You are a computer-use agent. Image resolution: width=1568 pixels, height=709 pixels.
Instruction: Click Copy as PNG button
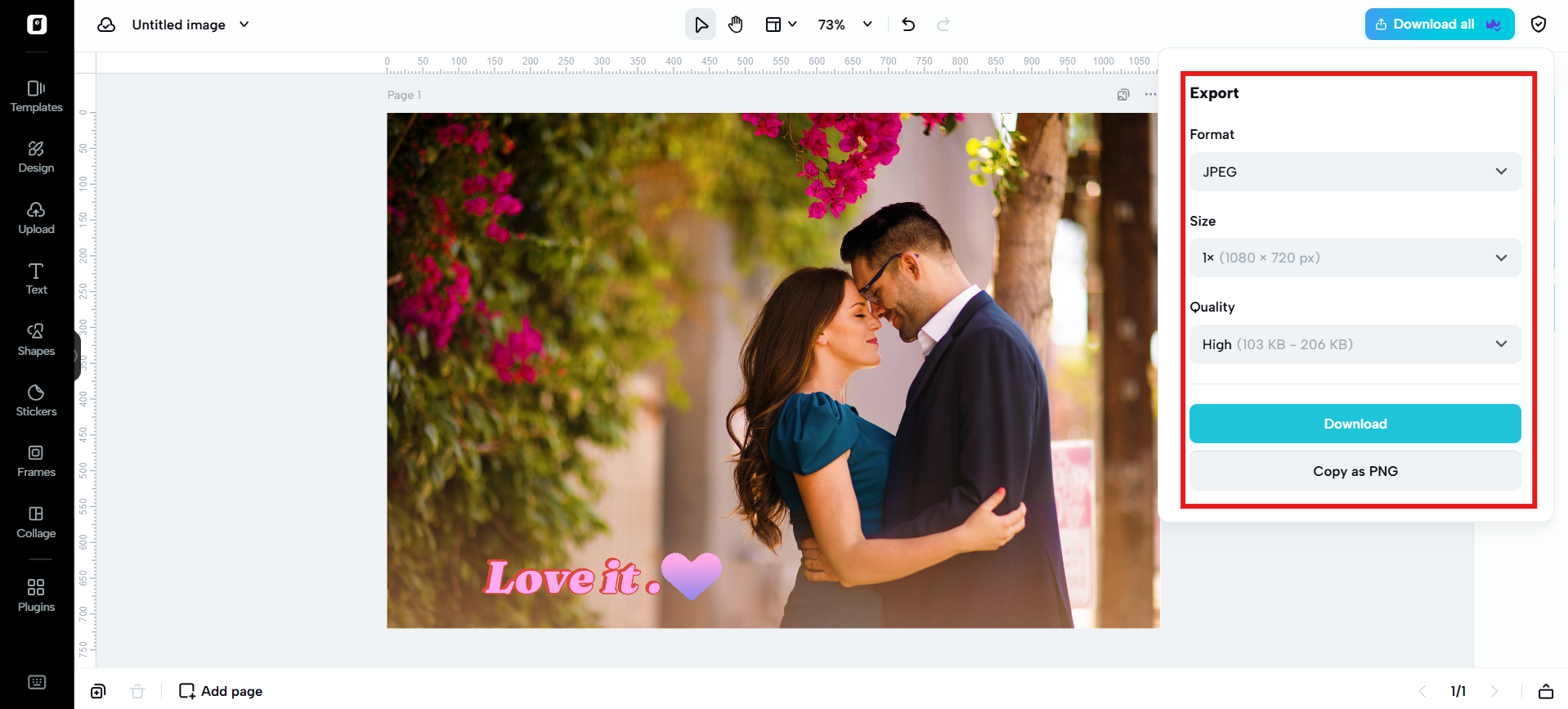coord(1355,471)
